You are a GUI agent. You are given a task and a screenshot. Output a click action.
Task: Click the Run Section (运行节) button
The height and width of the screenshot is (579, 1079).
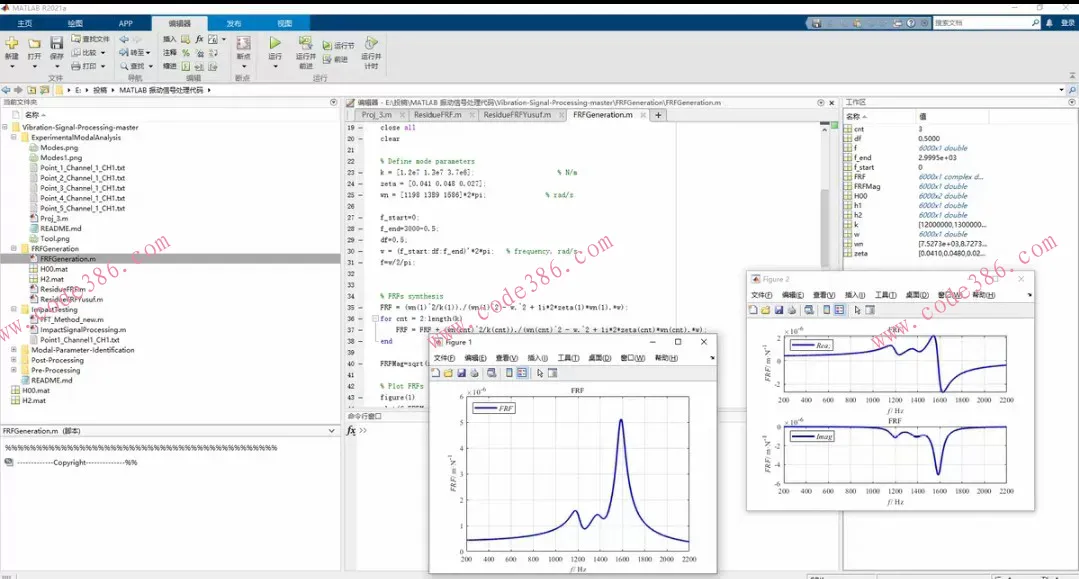pos(339,46)
